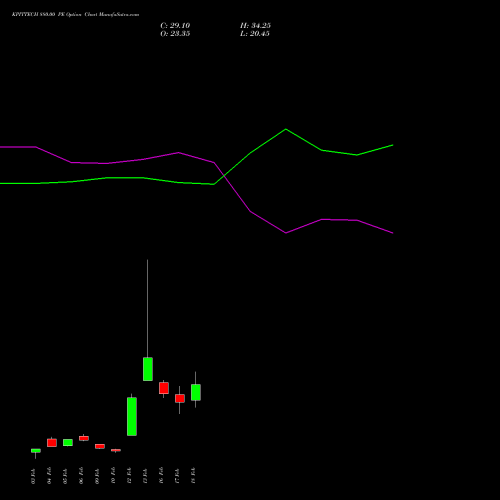Click the small green 03 Feb candle
The image size is (500, 500).
tap(36, 451)
